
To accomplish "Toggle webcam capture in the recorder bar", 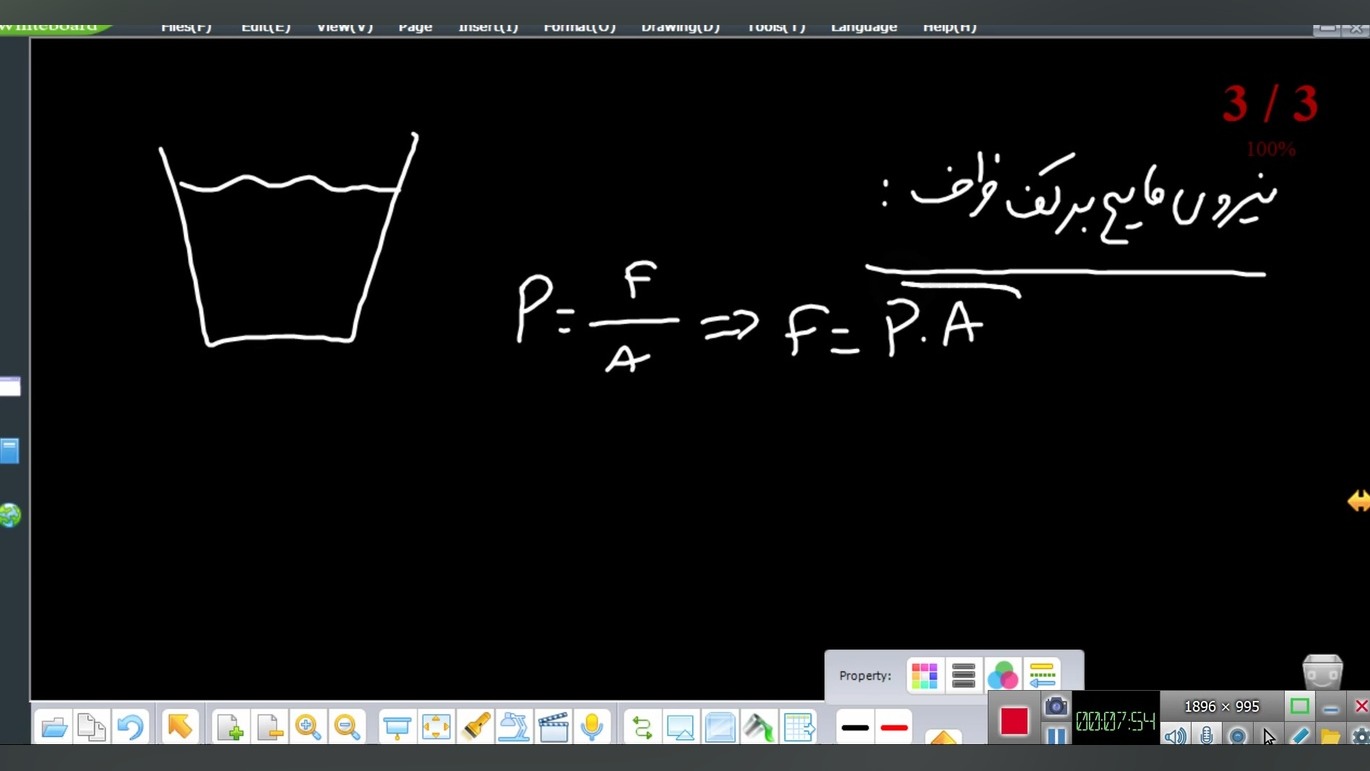I will [x=1238, y=737].
